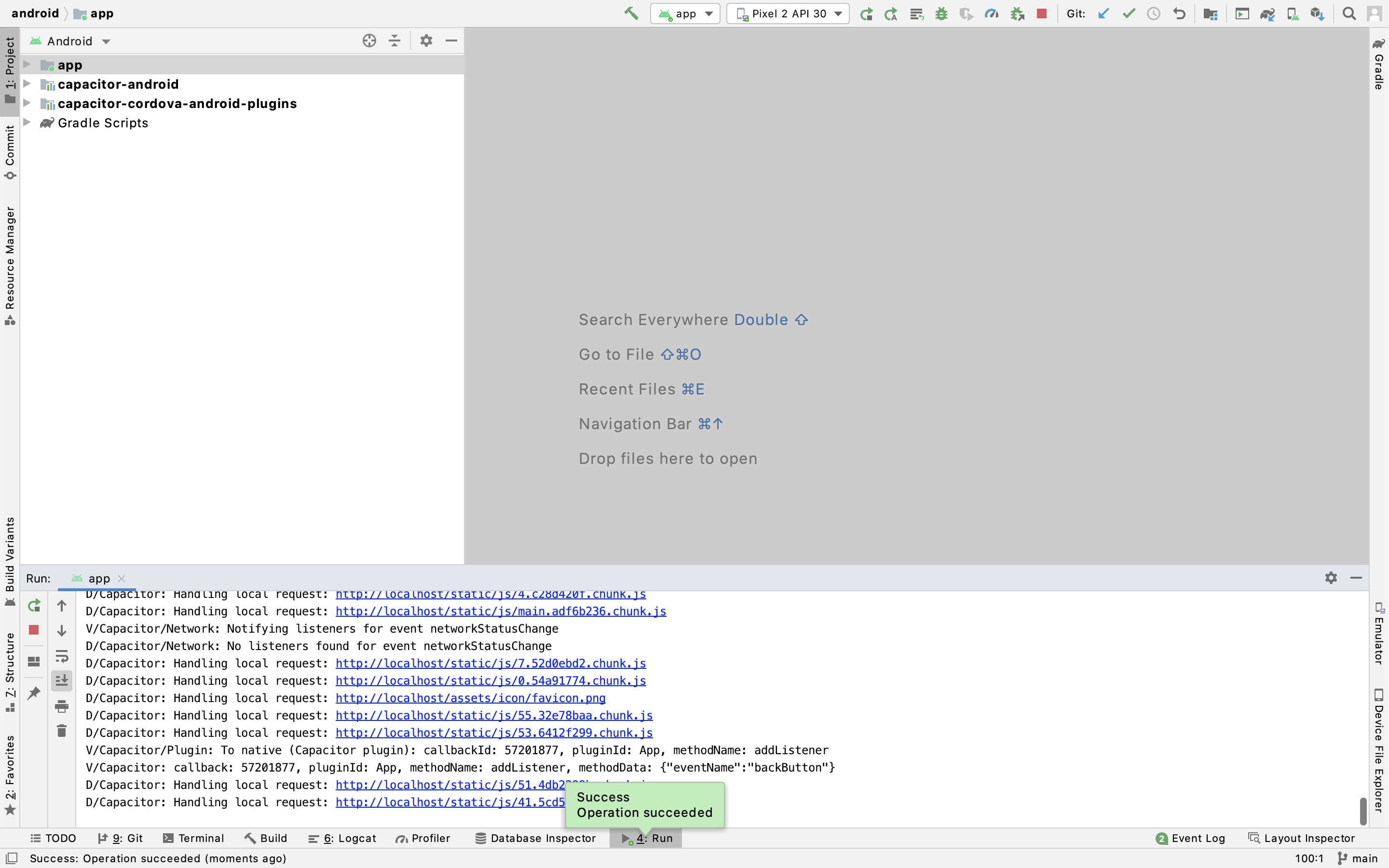Image resolution: width=1389 pixels, height=868 pixels.
Task: Stop the running app from main toolbar
Action: pos(1042,13)
